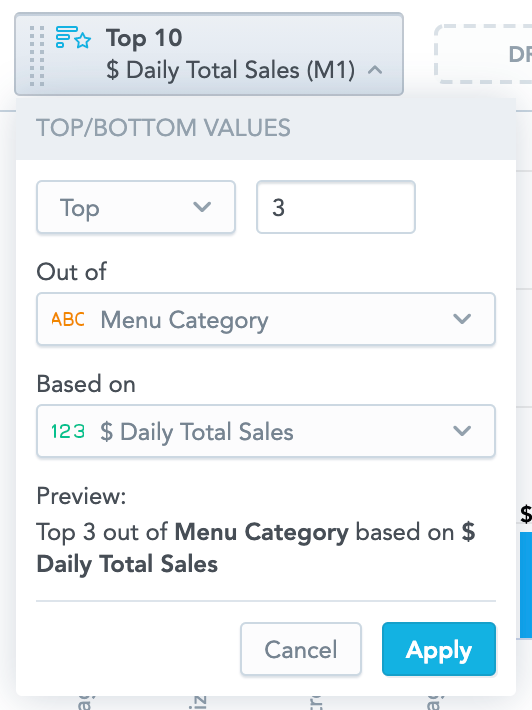The height and width of the screenshot is (710, 532).
Task: Click the orange ABC attribute icon
Action: click(x=68, y=319)
